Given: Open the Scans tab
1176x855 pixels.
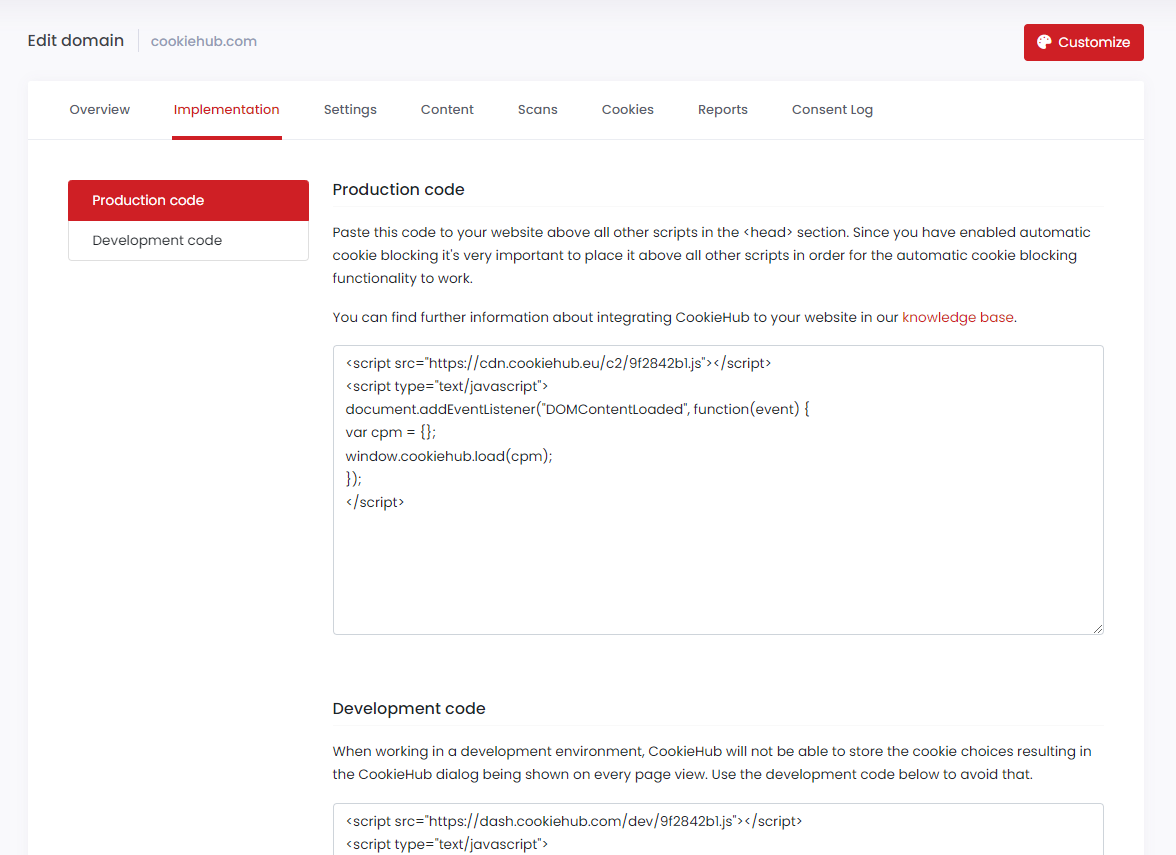Looking at the screenshot, I should (x=537, y=109).
